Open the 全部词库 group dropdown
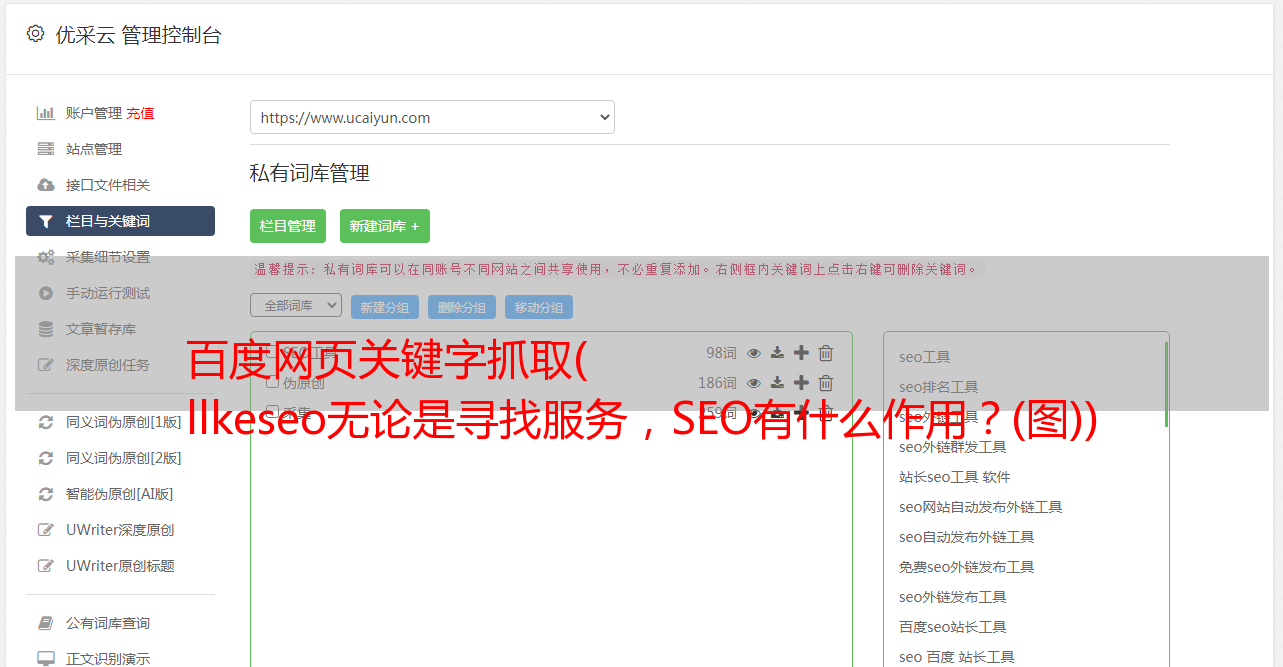 [296, 305]
